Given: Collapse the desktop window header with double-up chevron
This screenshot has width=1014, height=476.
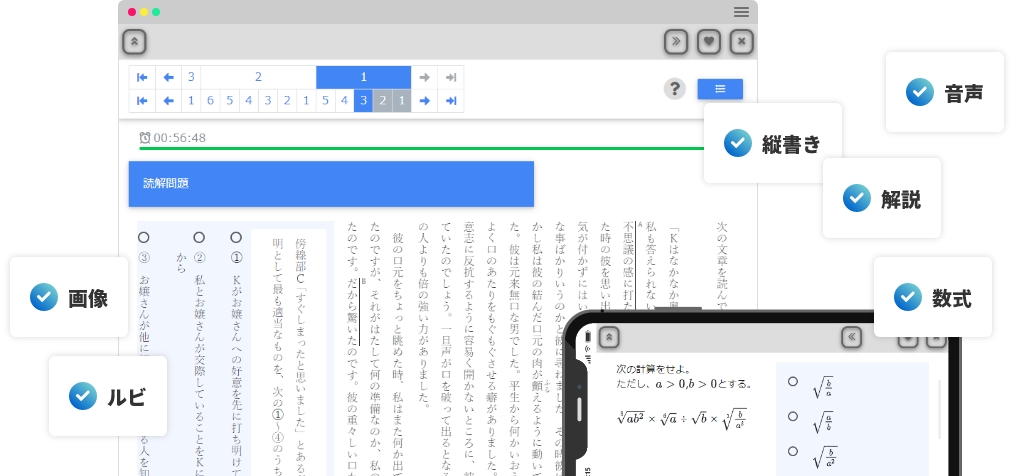Looking at the screenshot, I should (134, 42).
